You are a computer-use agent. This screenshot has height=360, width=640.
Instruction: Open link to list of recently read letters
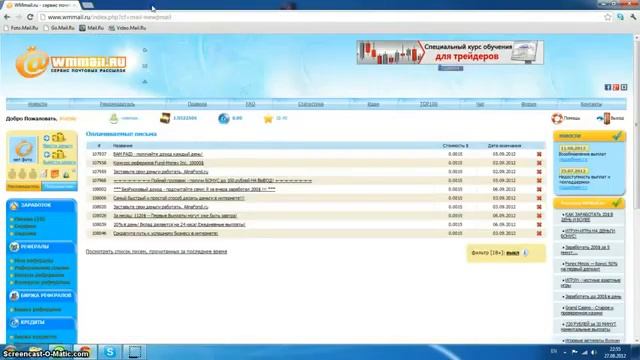coord(156,251)
